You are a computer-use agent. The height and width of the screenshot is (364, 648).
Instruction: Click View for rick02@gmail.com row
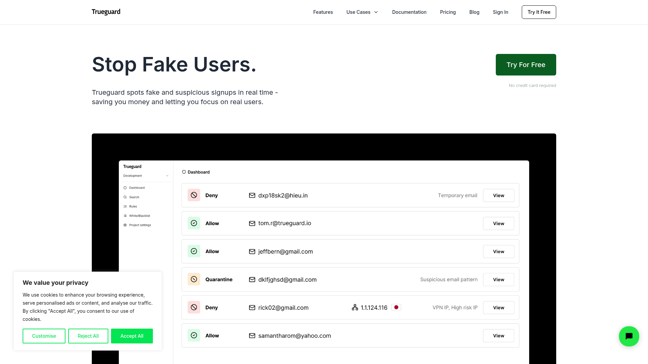tap(498, 308)
